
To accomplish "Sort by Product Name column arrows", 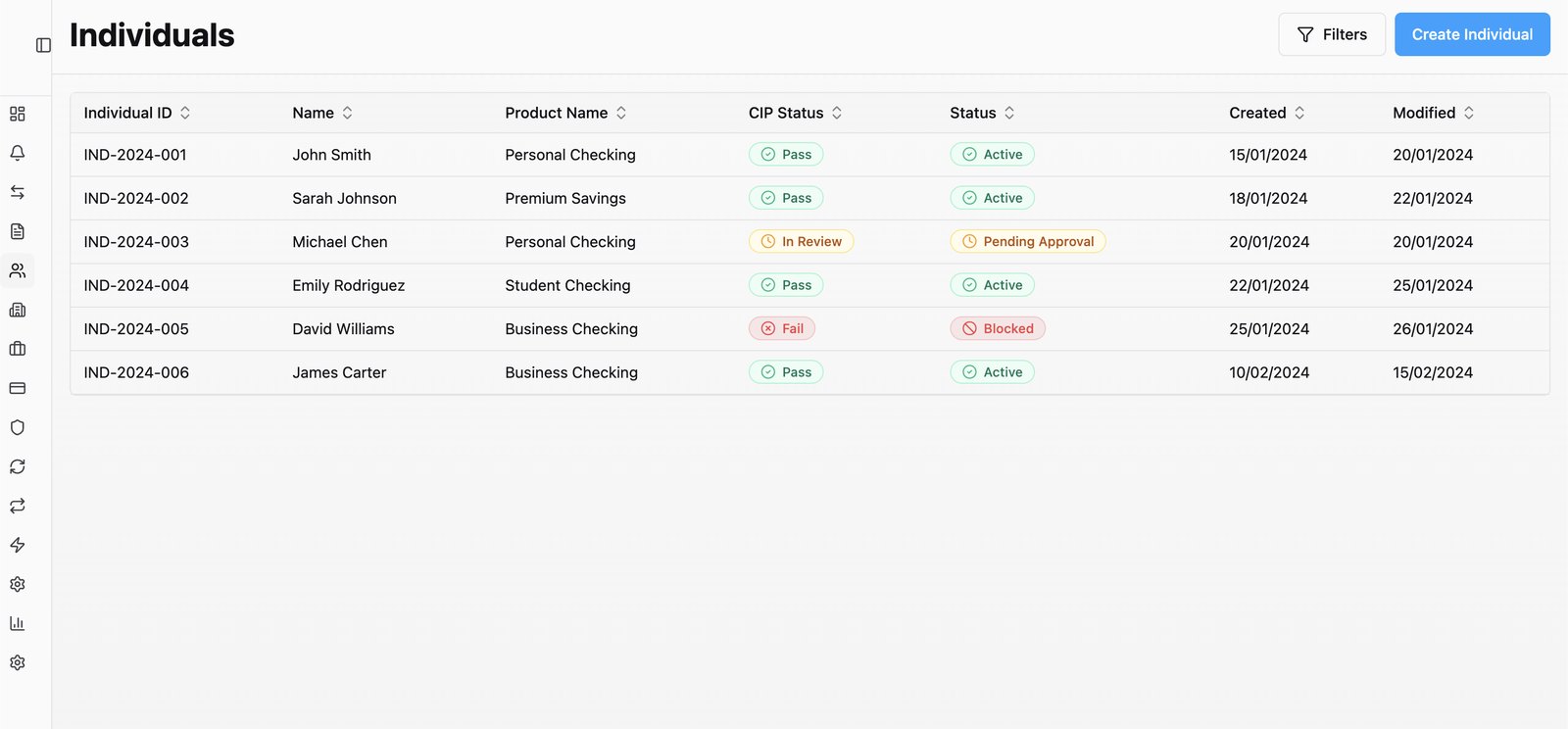I will (x=621, y=113).
